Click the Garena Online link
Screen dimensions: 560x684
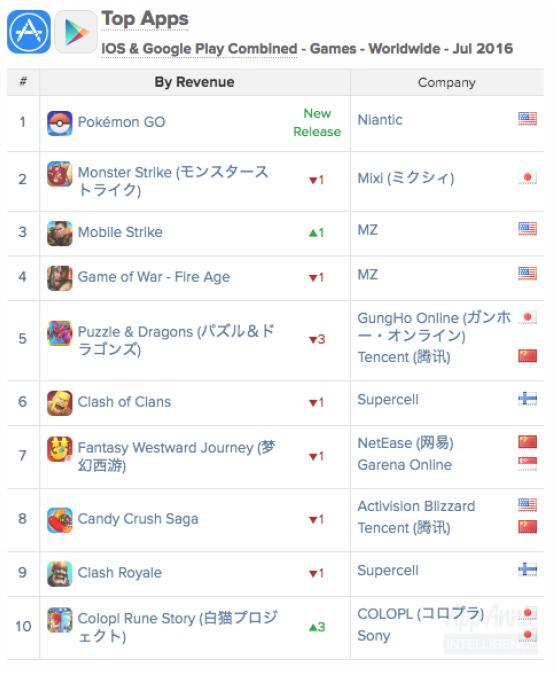(404, 465)
